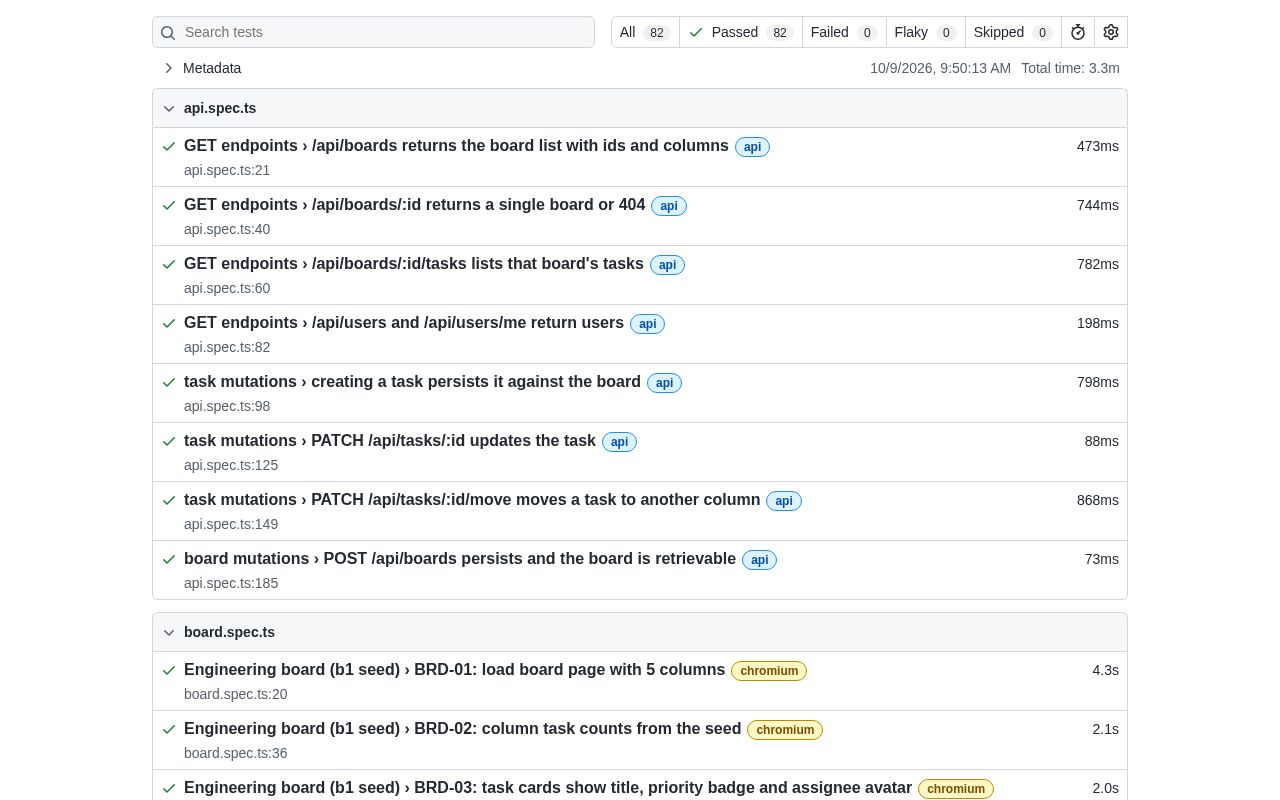Click the api.spec.ts:98 location text
The width and height of the screenshot is (1280, 800).
(227, 406)
